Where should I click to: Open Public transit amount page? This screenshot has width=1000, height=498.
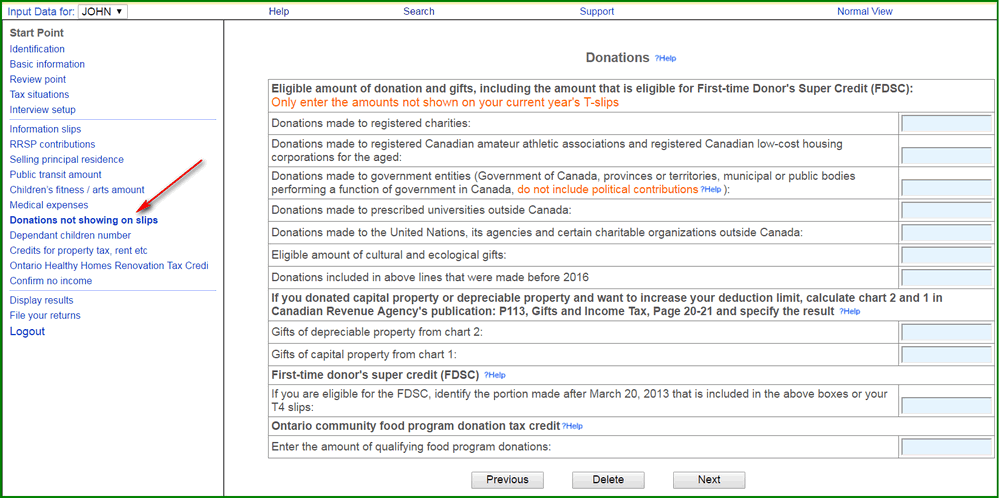point(55,175)
